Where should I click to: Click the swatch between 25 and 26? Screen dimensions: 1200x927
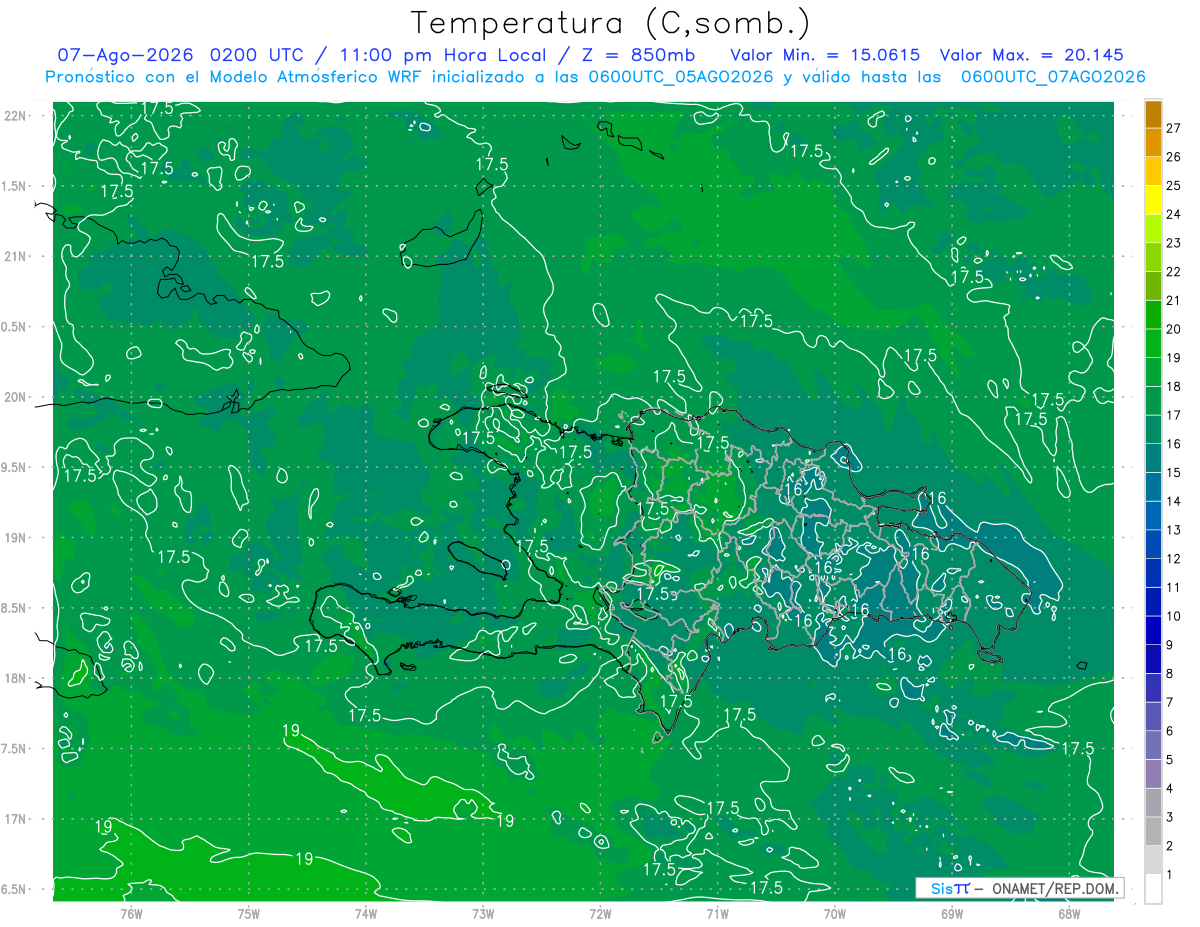(1153, 171)
